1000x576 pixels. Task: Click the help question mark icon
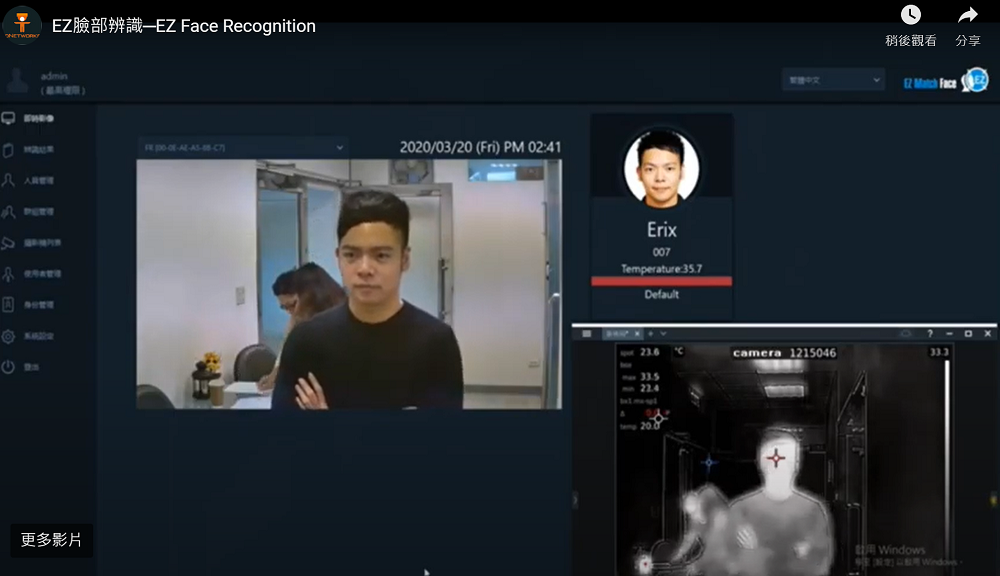[x=930, y=334]
